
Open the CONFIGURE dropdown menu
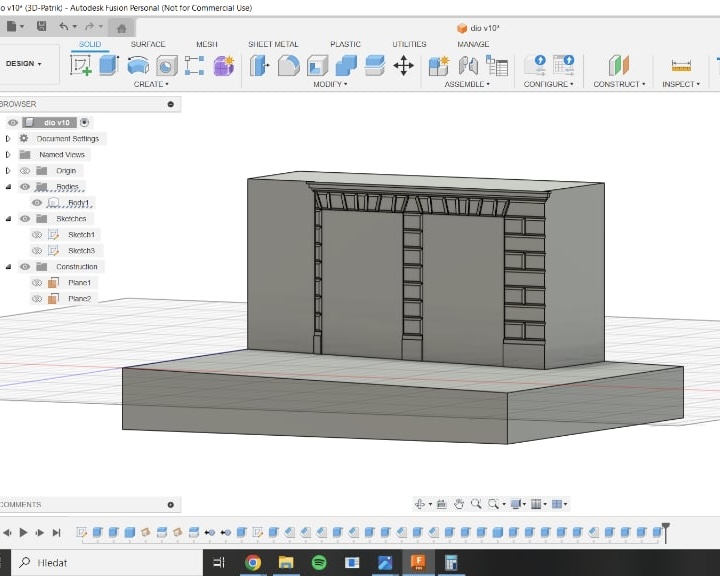[x=549, y=84]
